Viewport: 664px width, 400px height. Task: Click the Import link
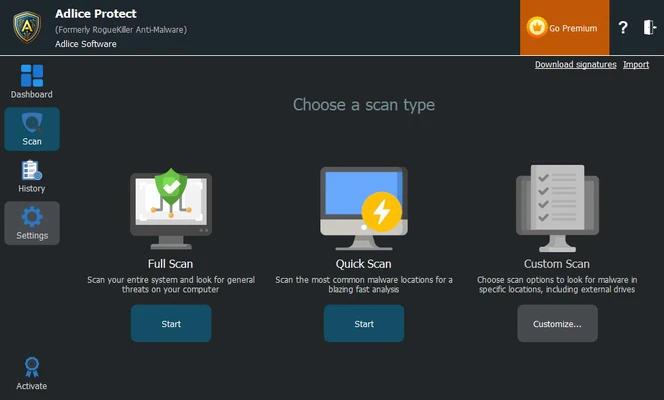pos(636,64)
